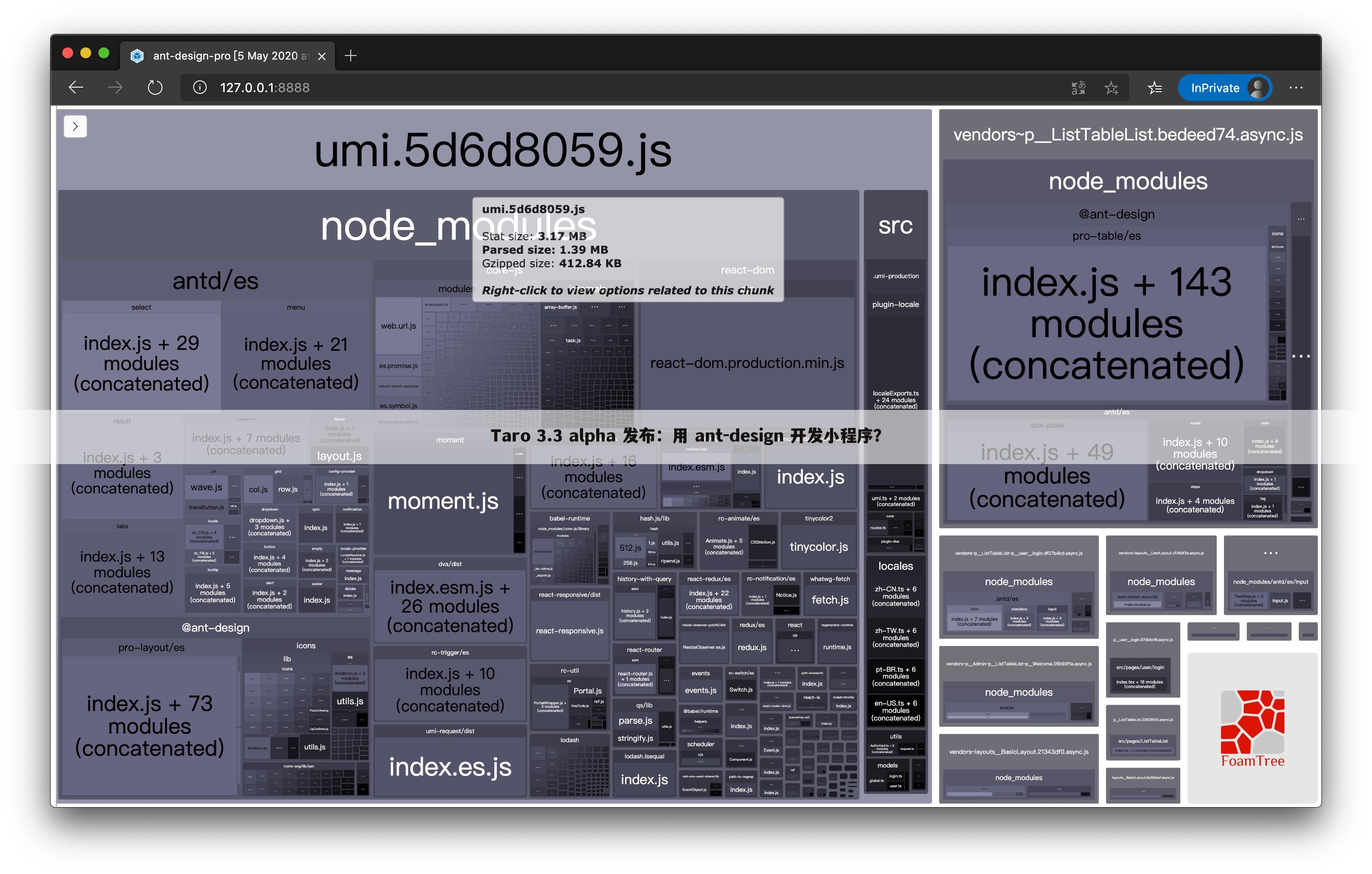Select the redux.js block

[x=752, y=647]
